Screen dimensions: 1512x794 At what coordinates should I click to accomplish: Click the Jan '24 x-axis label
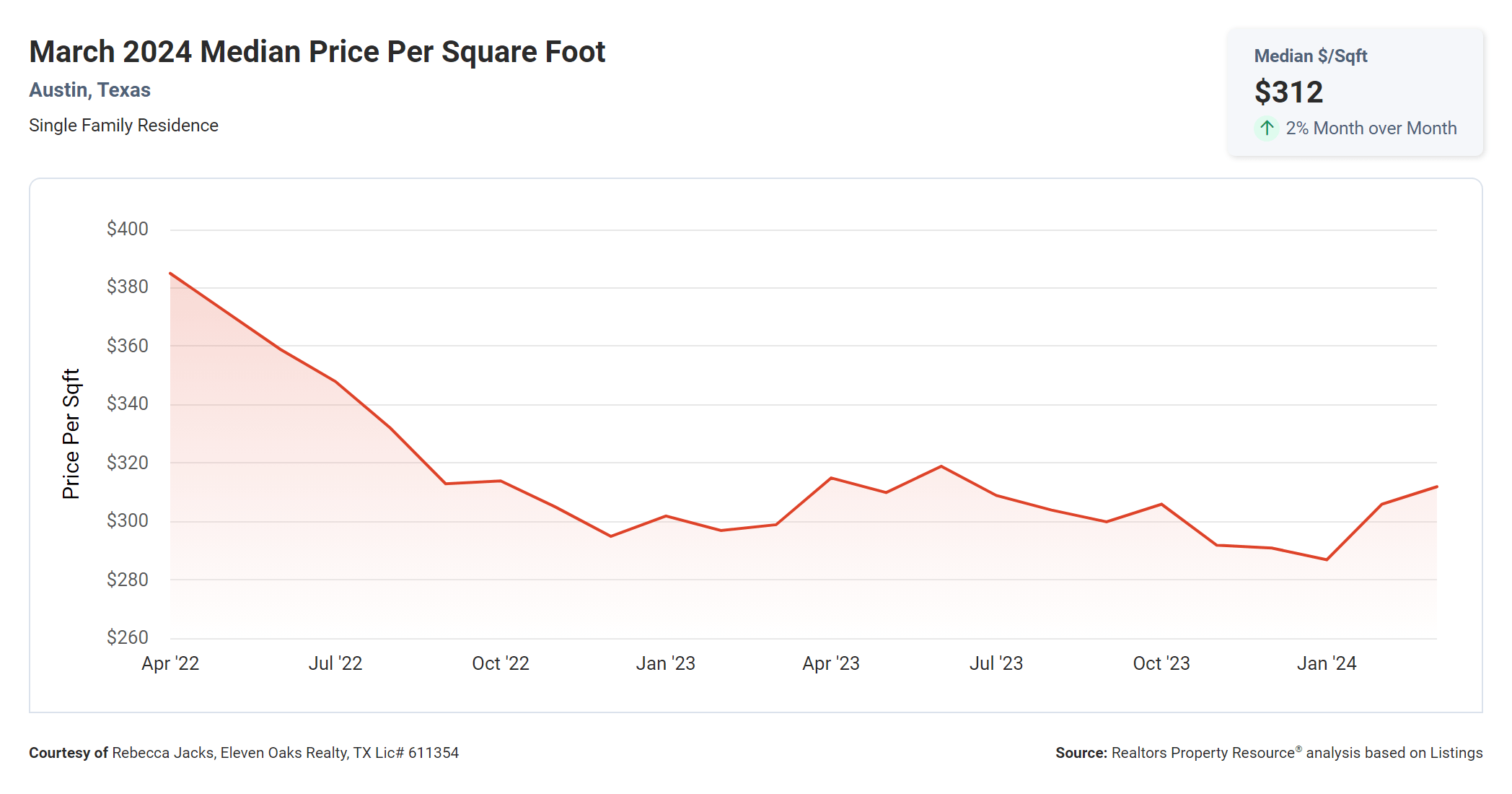1327,663
